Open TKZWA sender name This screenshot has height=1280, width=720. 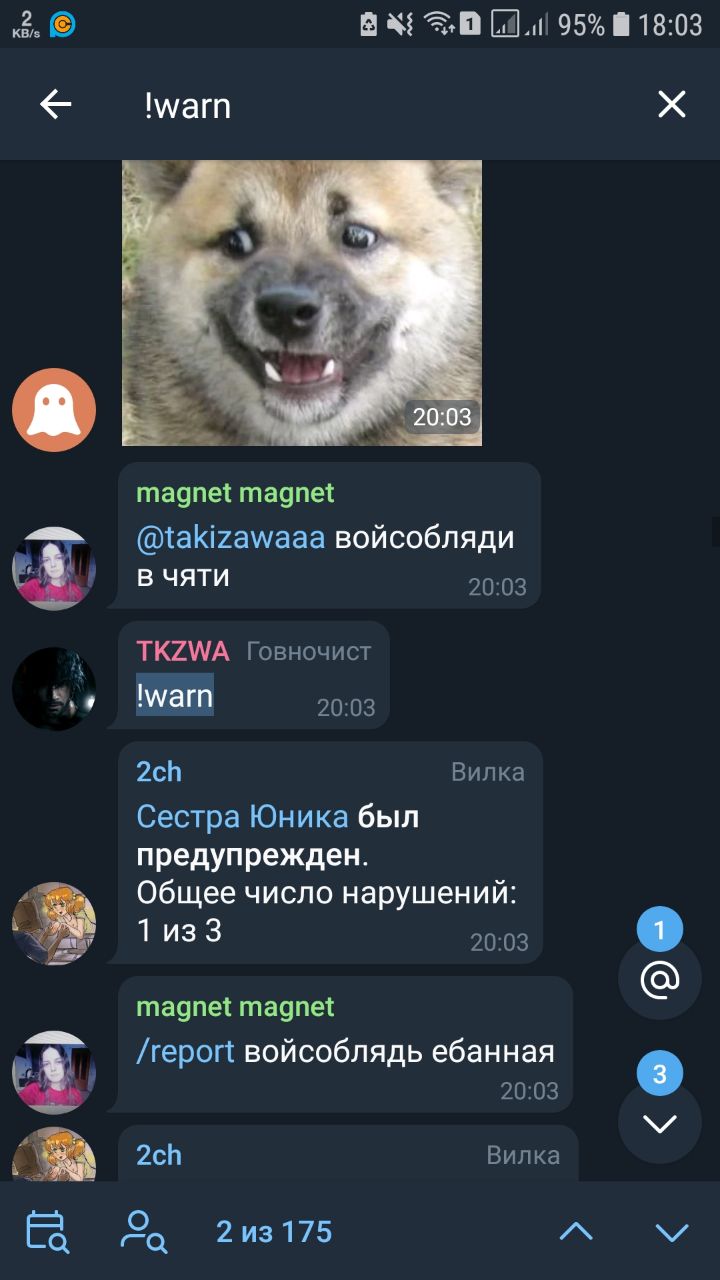tap(183, 651)
